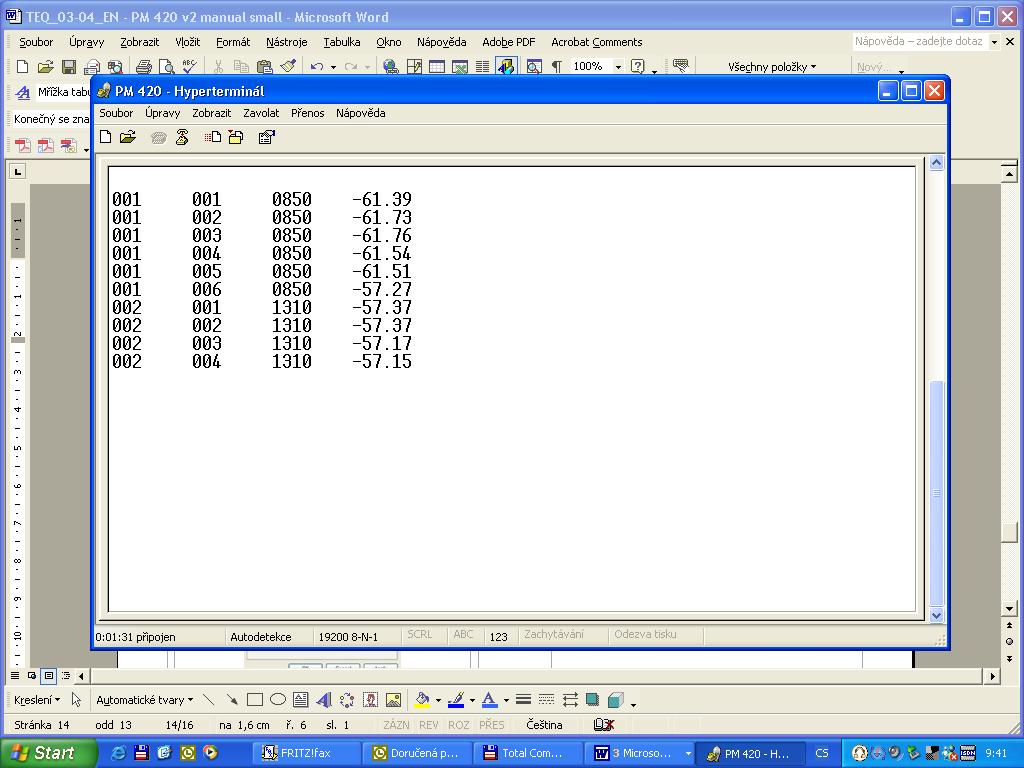Screen dimensions: 1024x768
Task: Click the Font Color A swatch
Action: (x=489, y=700)
